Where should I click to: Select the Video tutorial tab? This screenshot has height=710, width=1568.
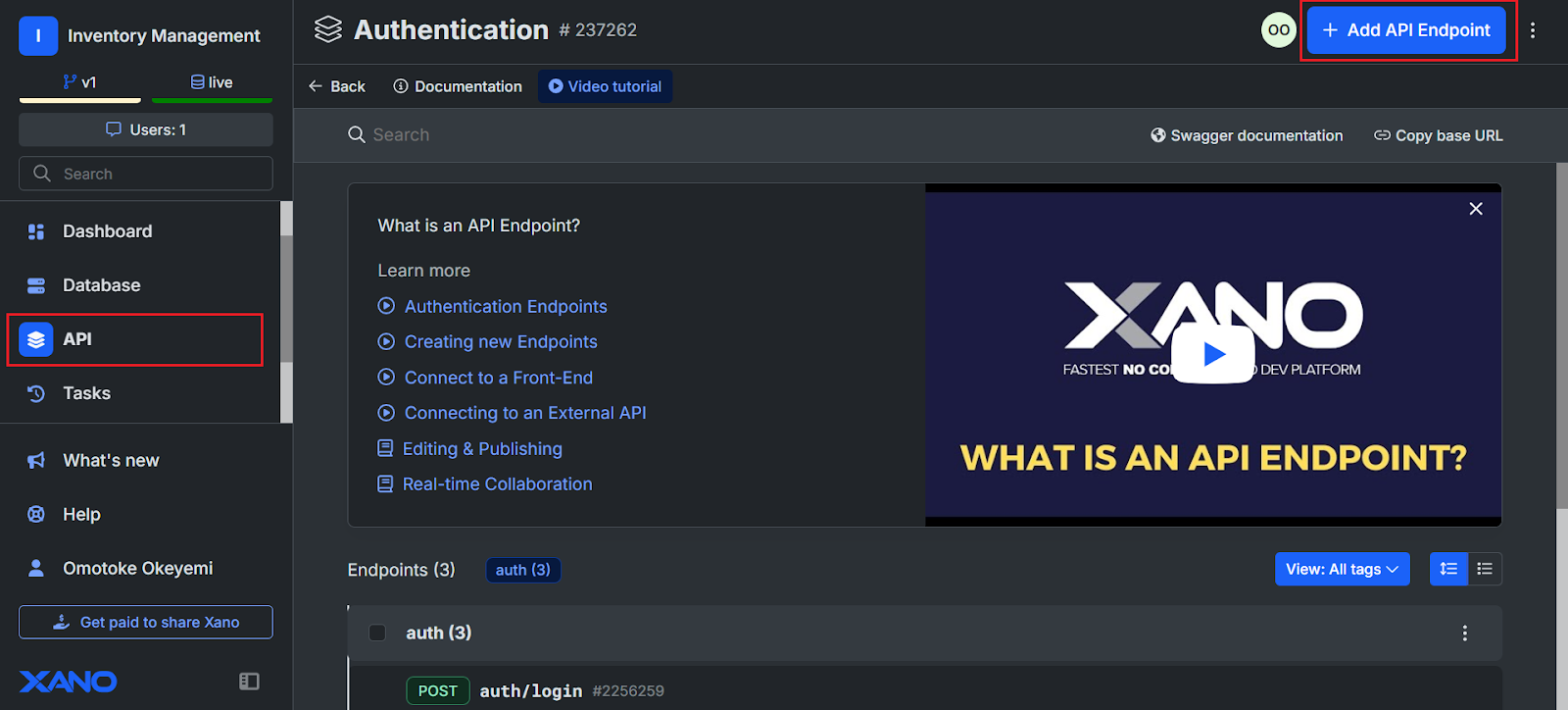click(605, 86)
